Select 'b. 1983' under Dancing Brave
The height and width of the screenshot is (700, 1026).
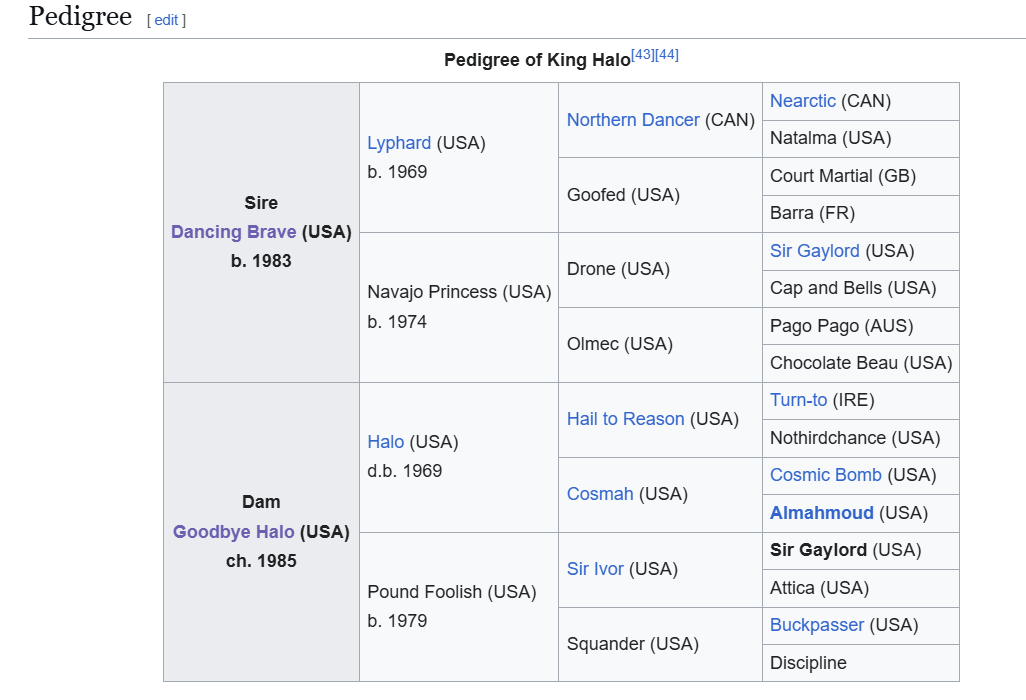[261, 260]
